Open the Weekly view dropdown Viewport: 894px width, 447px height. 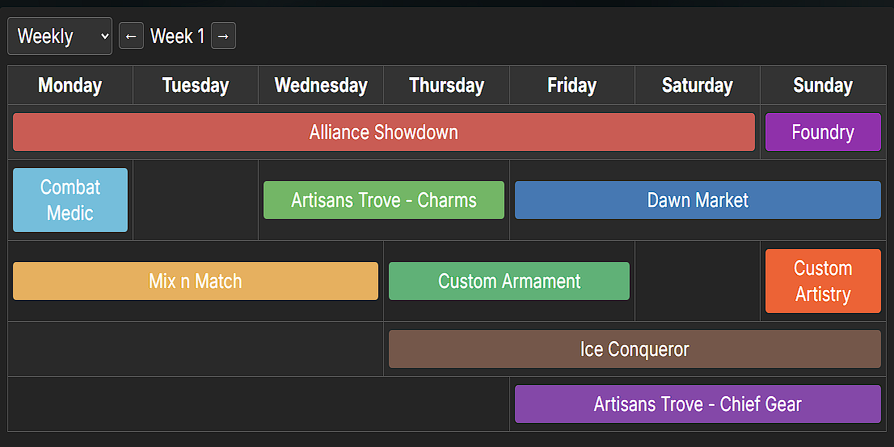59,37
